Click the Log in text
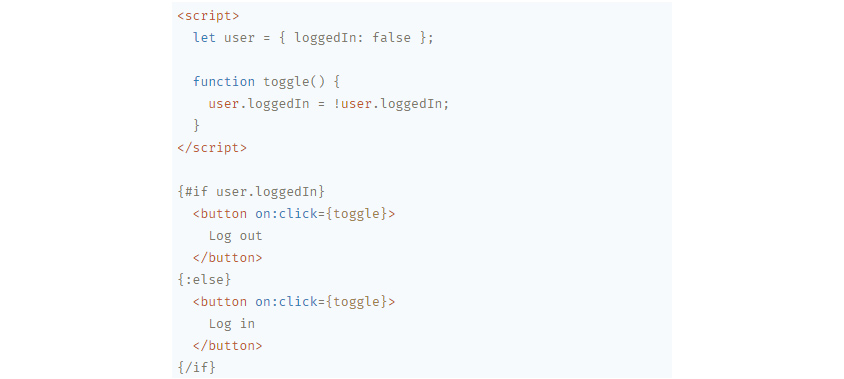844x379 pixels. 231,324
